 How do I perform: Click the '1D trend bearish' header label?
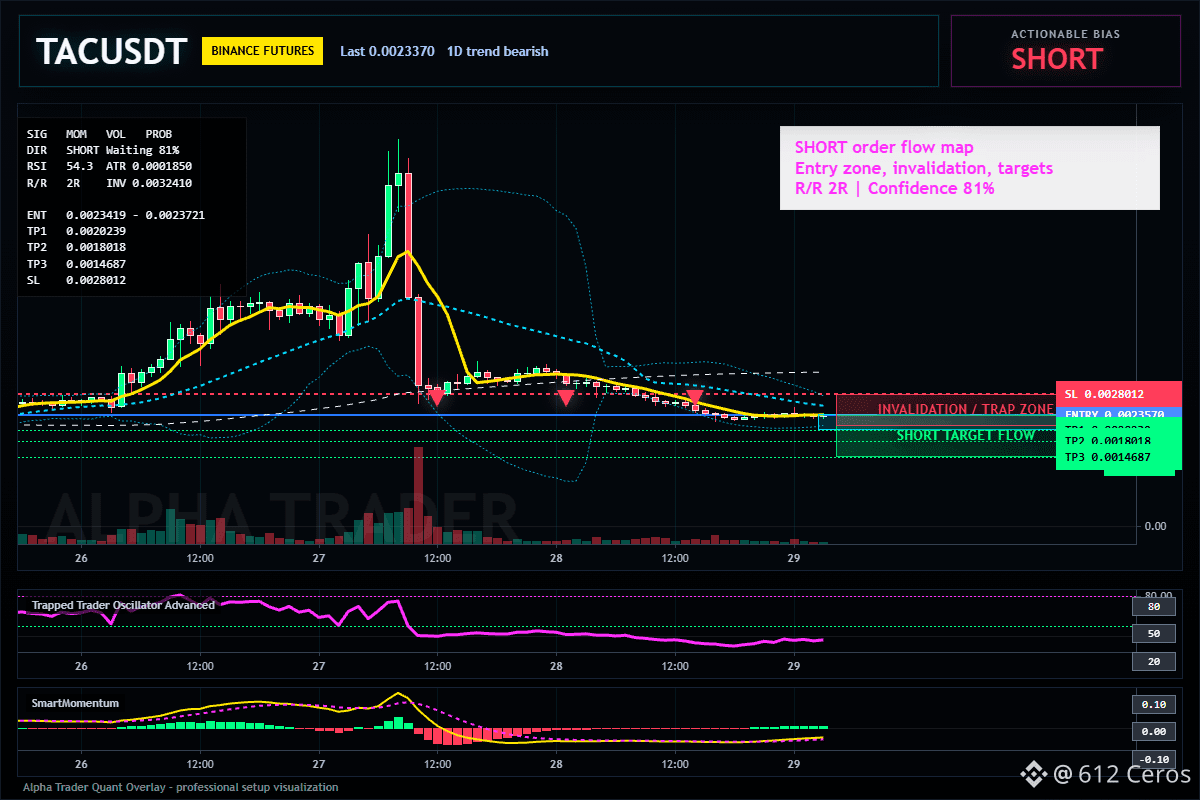pyautogui.click(x=497, y=51)
